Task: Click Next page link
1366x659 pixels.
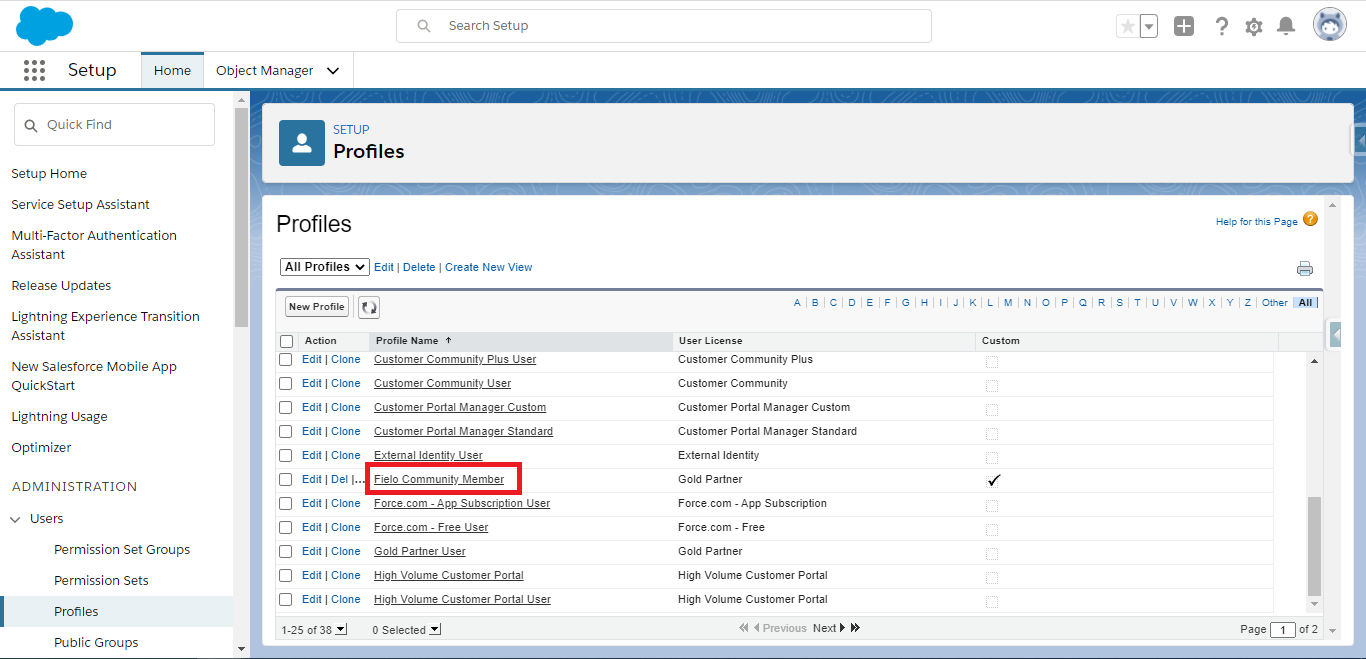Action: click(824, 628)
